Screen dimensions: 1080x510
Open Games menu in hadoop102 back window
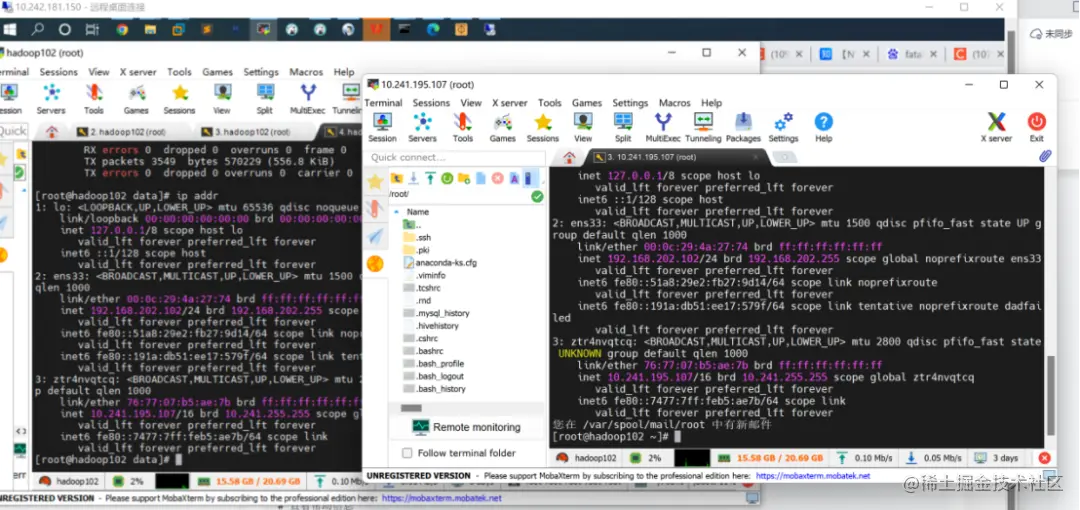[x=217, y=72]
